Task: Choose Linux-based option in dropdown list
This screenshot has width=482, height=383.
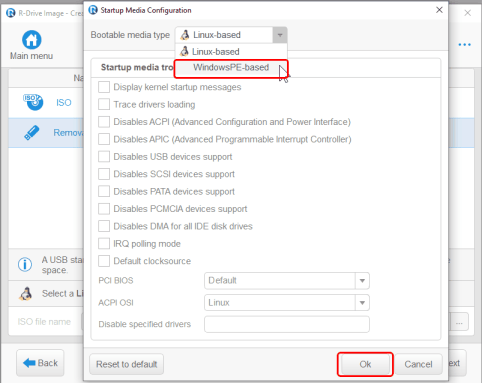Action: tap(231, 52)
